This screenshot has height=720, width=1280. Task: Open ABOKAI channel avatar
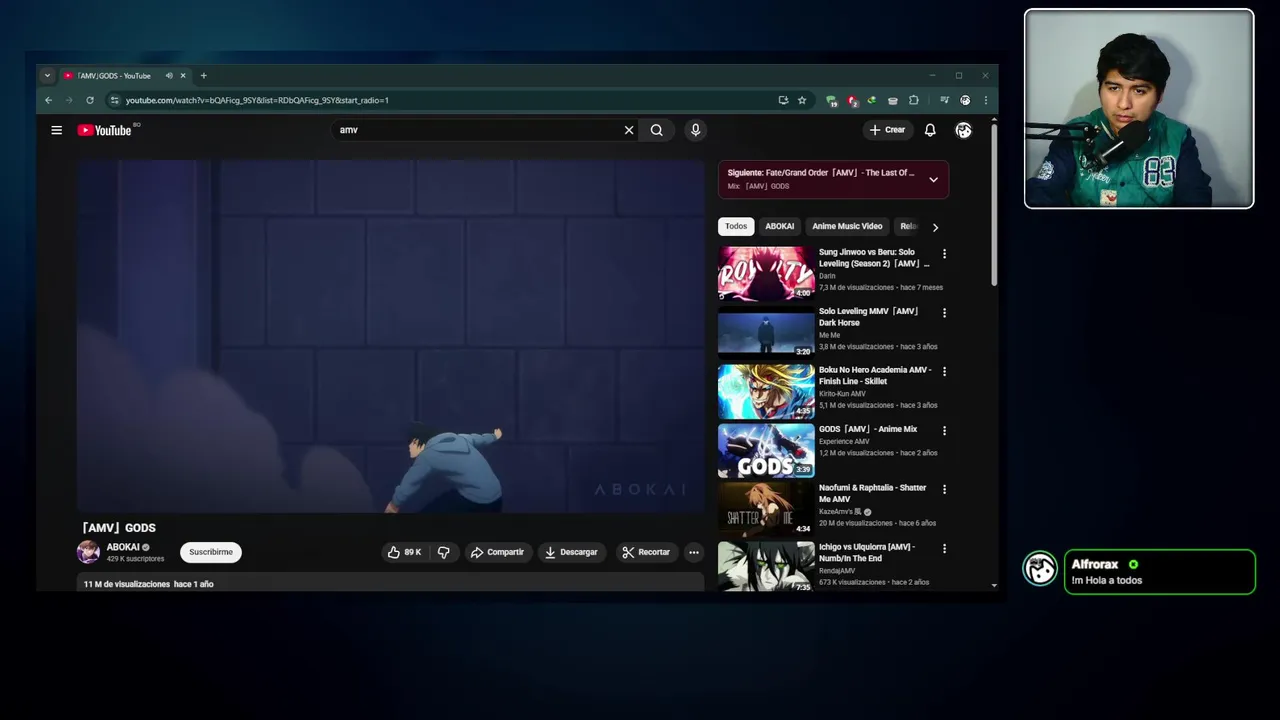tap(89, 552)
